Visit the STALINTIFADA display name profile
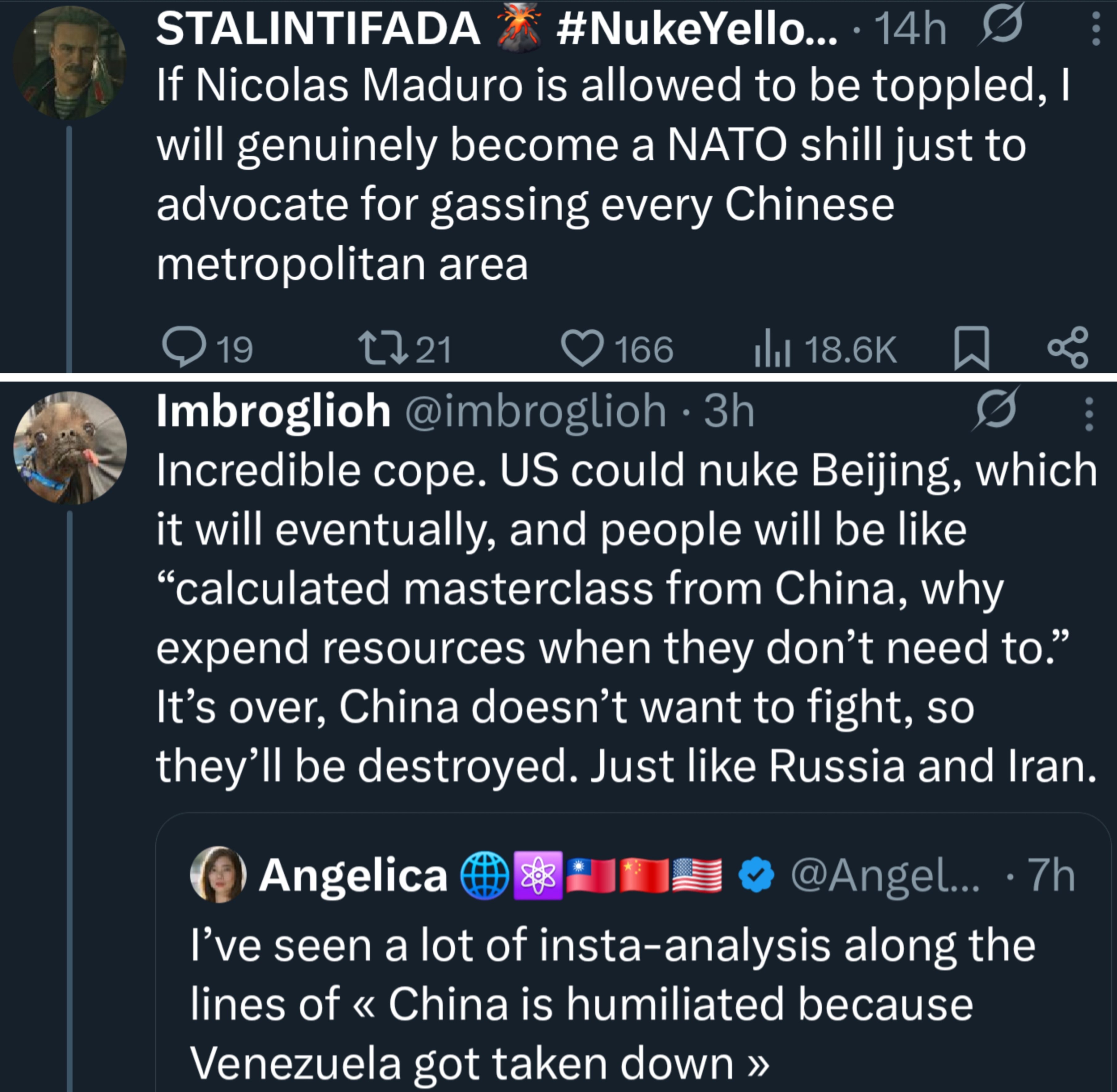 (318, 29)
